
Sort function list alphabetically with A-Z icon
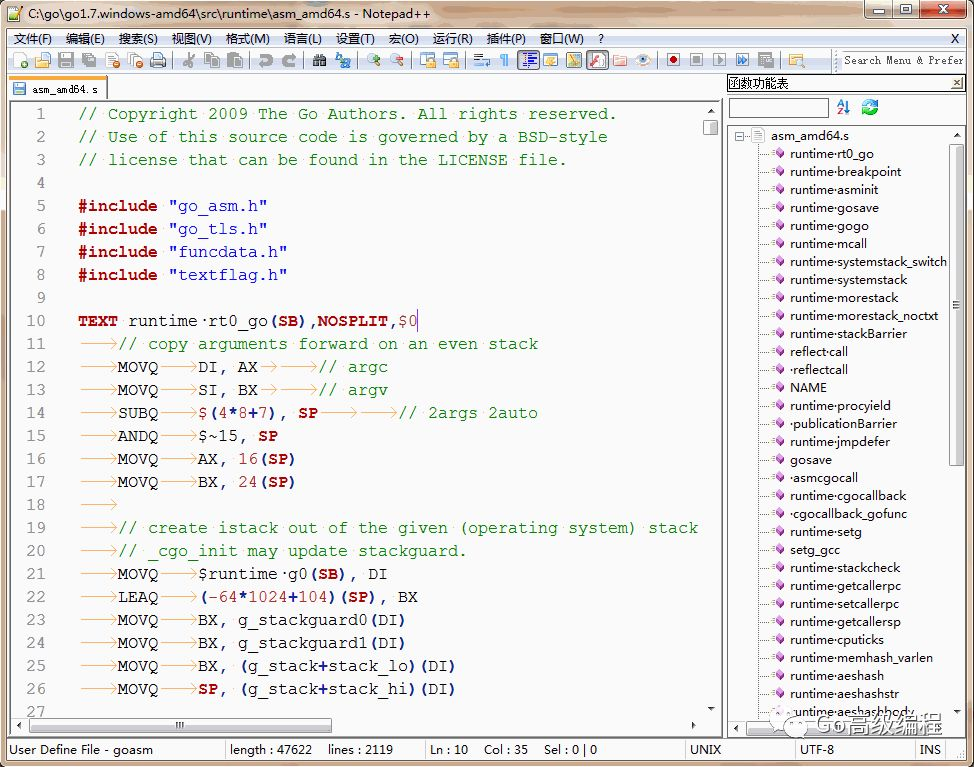843,108
